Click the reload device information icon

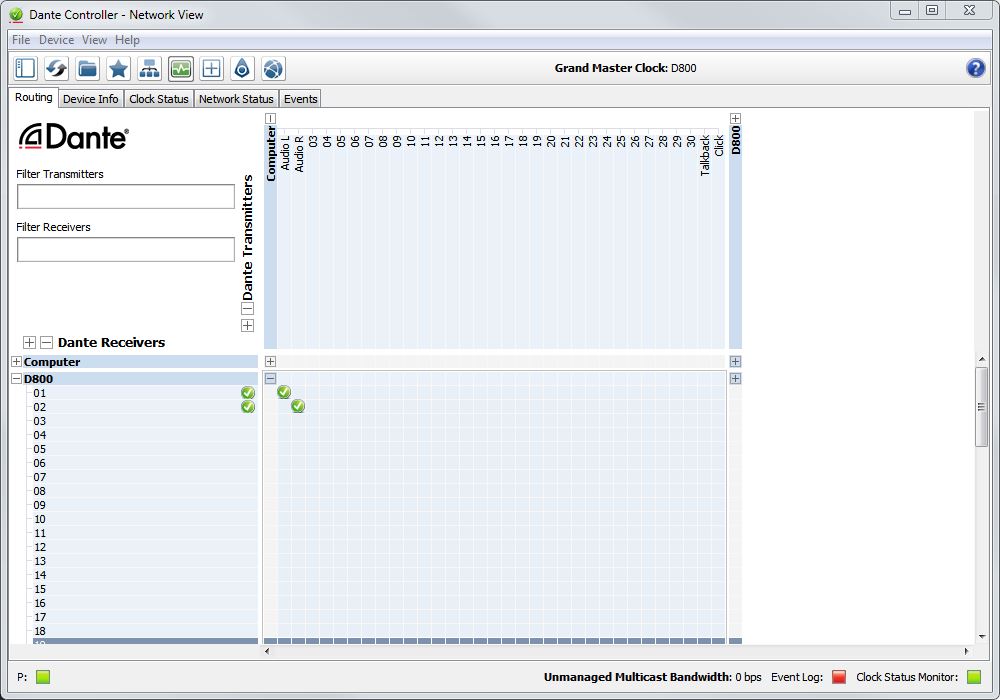[56, 68]
